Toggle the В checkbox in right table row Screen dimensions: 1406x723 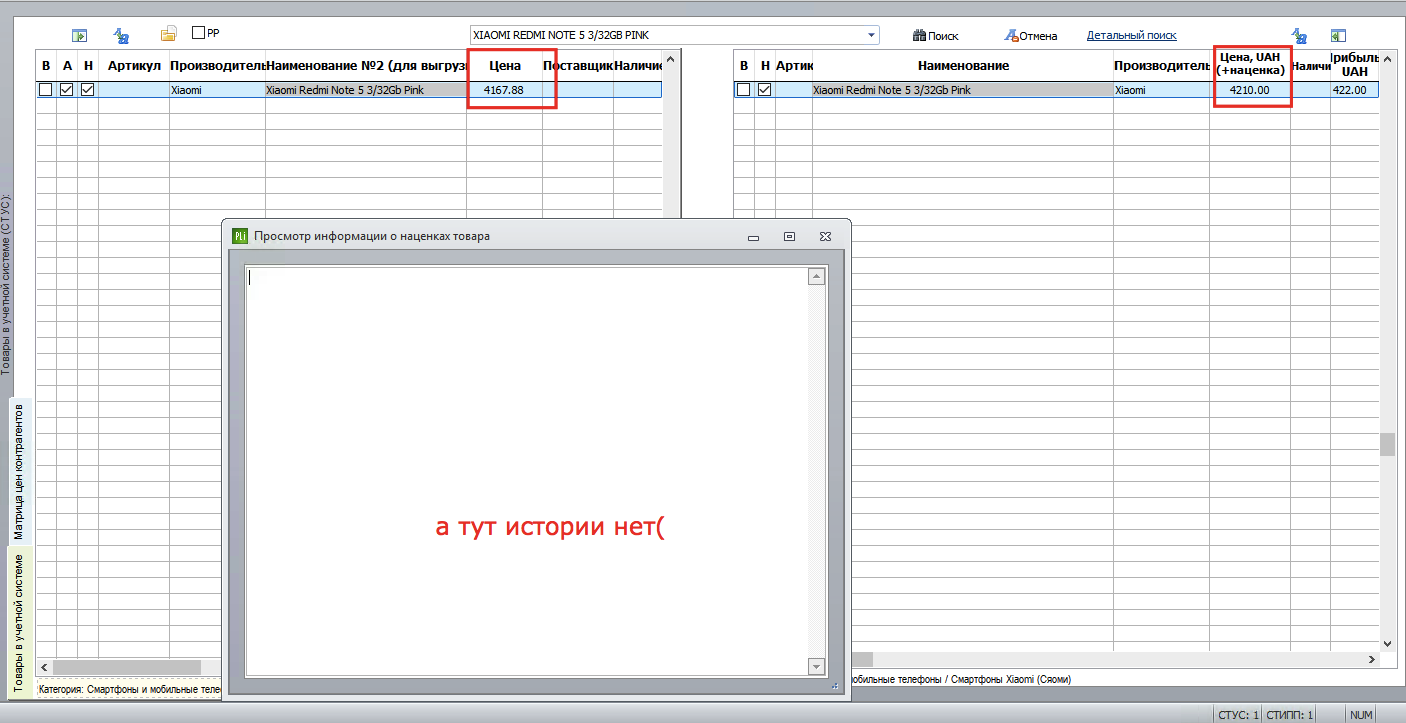[x=743, y=90]
